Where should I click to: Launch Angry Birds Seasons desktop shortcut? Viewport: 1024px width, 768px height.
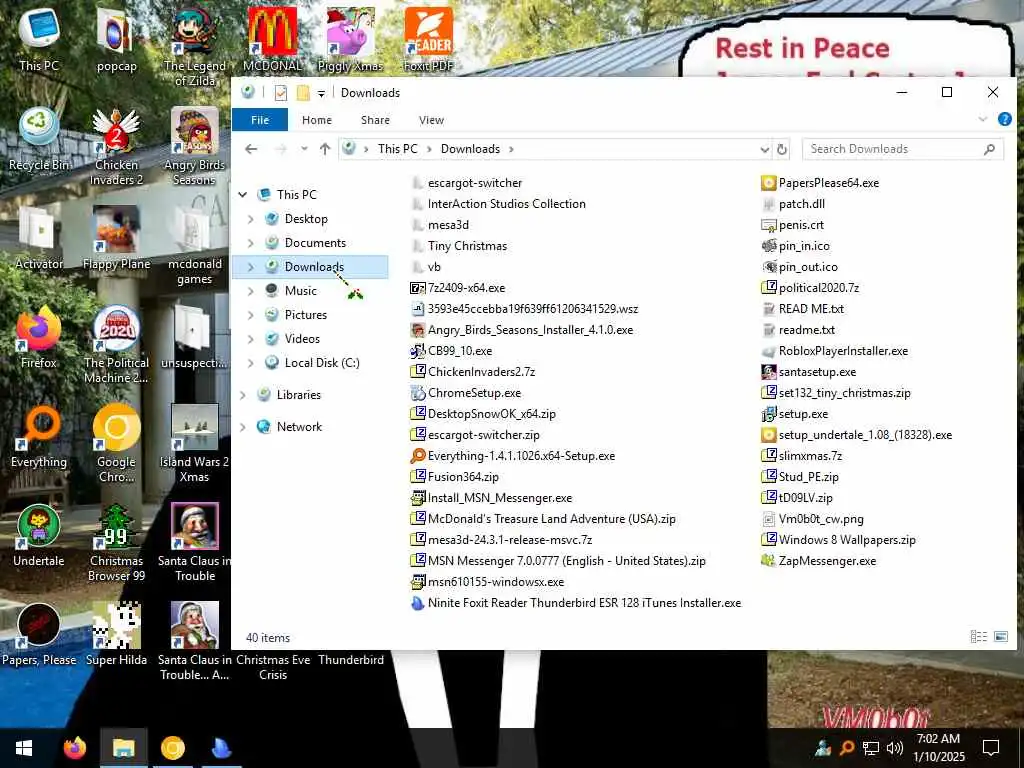(195, 146)
